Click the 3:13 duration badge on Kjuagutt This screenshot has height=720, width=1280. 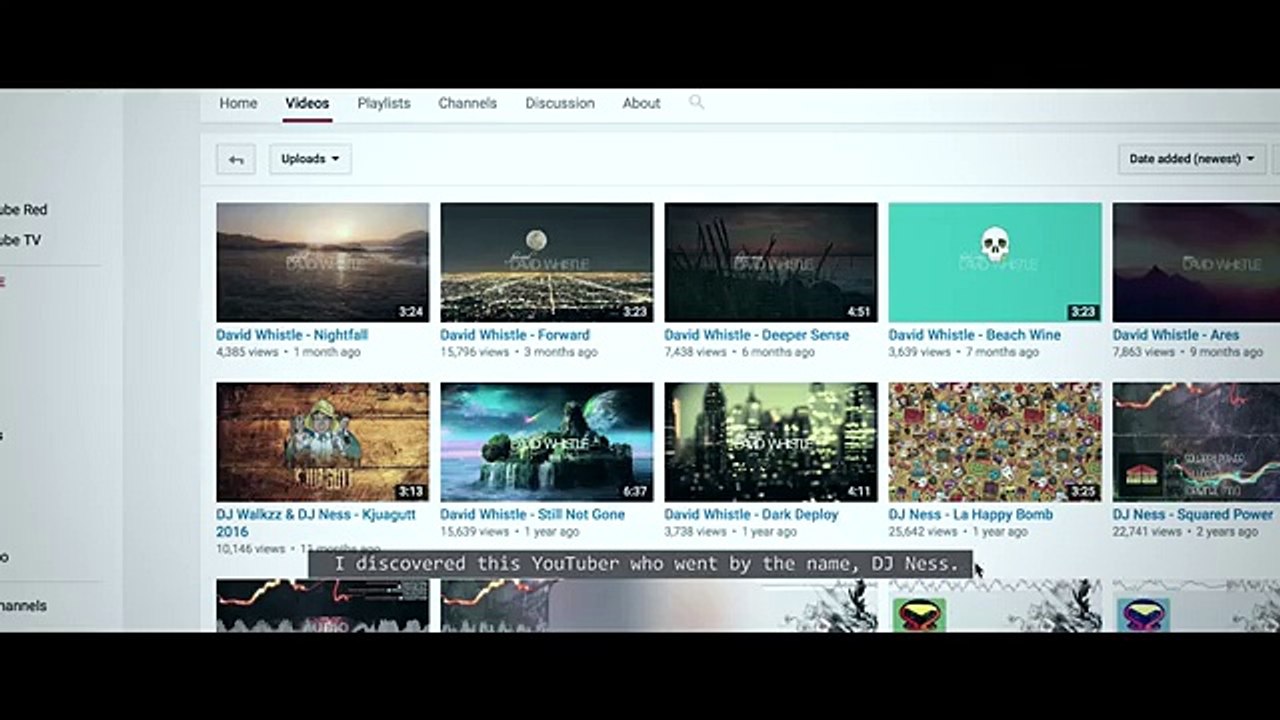(x=411, y=492)
